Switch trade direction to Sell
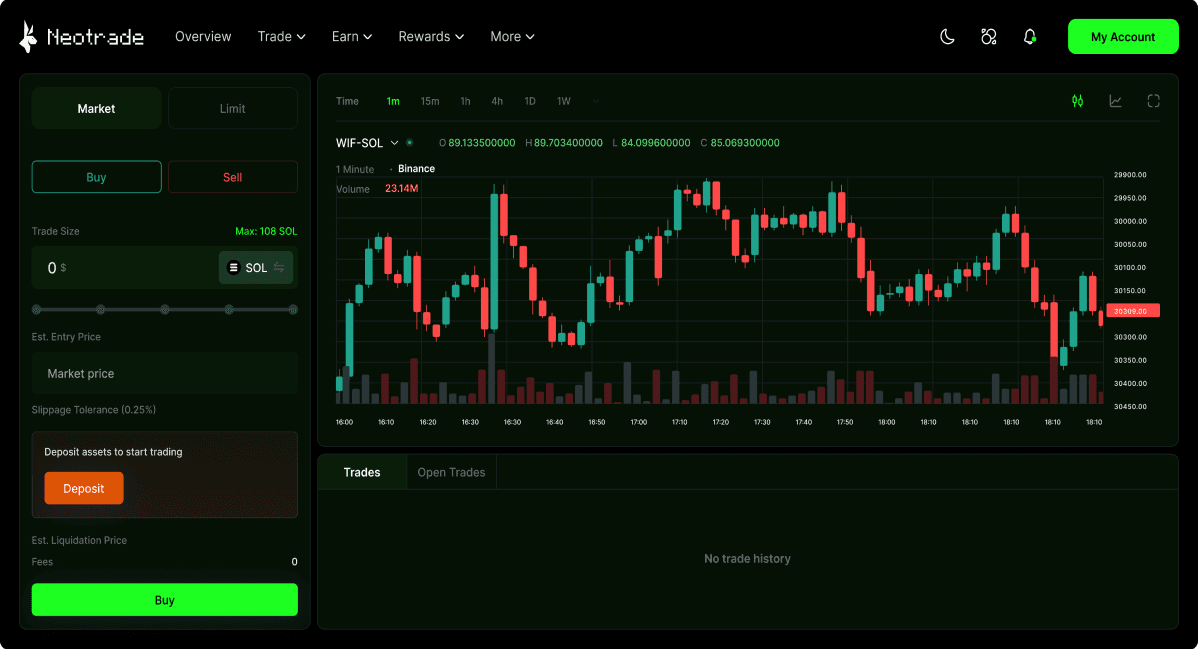1198x649 pixels. tap(232, 176)
